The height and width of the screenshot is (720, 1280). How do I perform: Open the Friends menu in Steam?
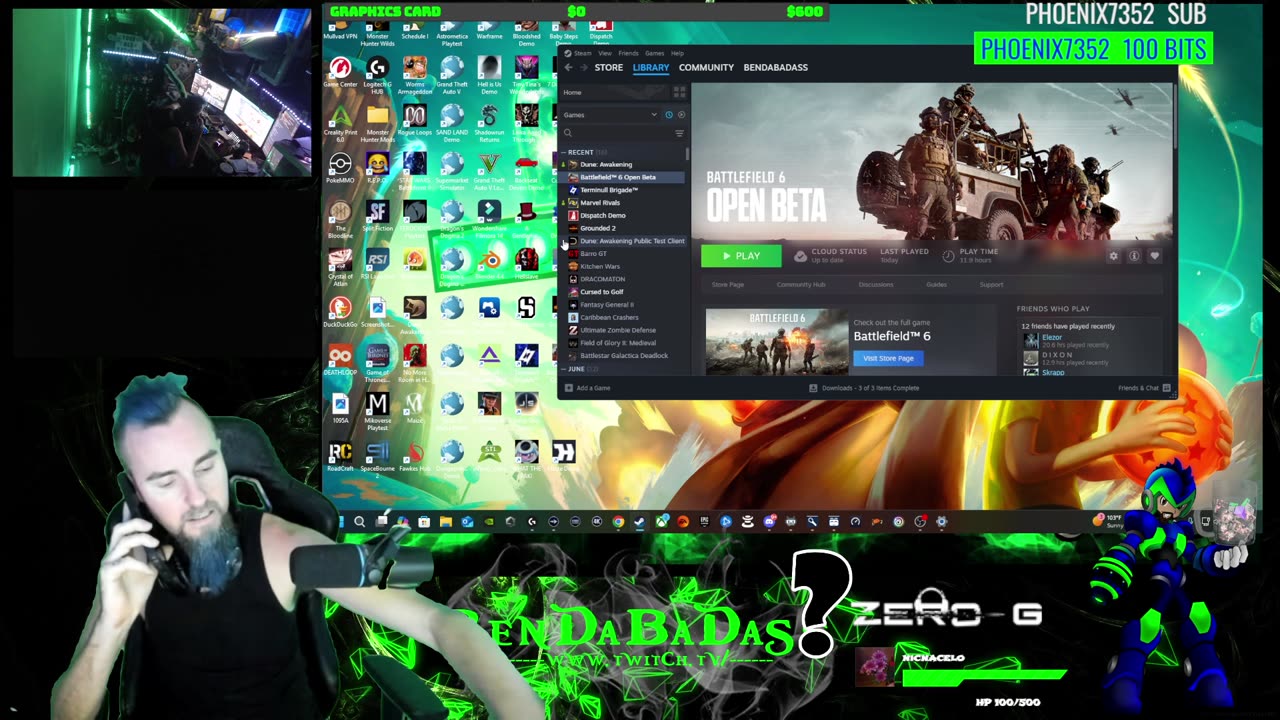pos(628,53)
